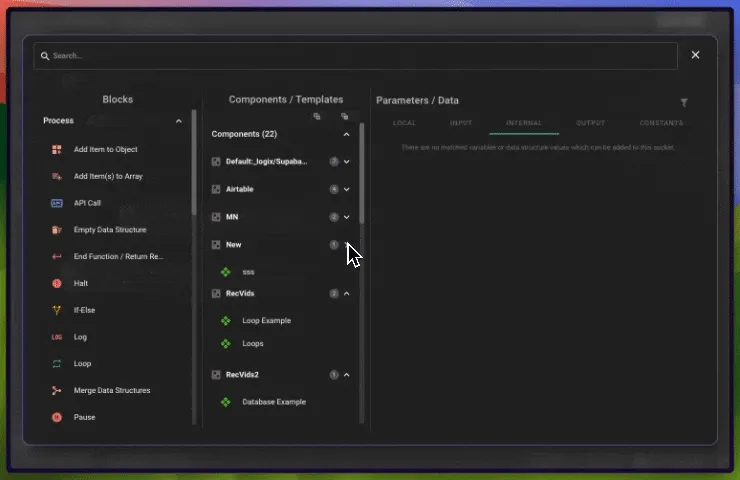Collapse the Process blocks section
Image resolution: width=740 pixels, height=480 pixels.
click(x=179, y=121)
